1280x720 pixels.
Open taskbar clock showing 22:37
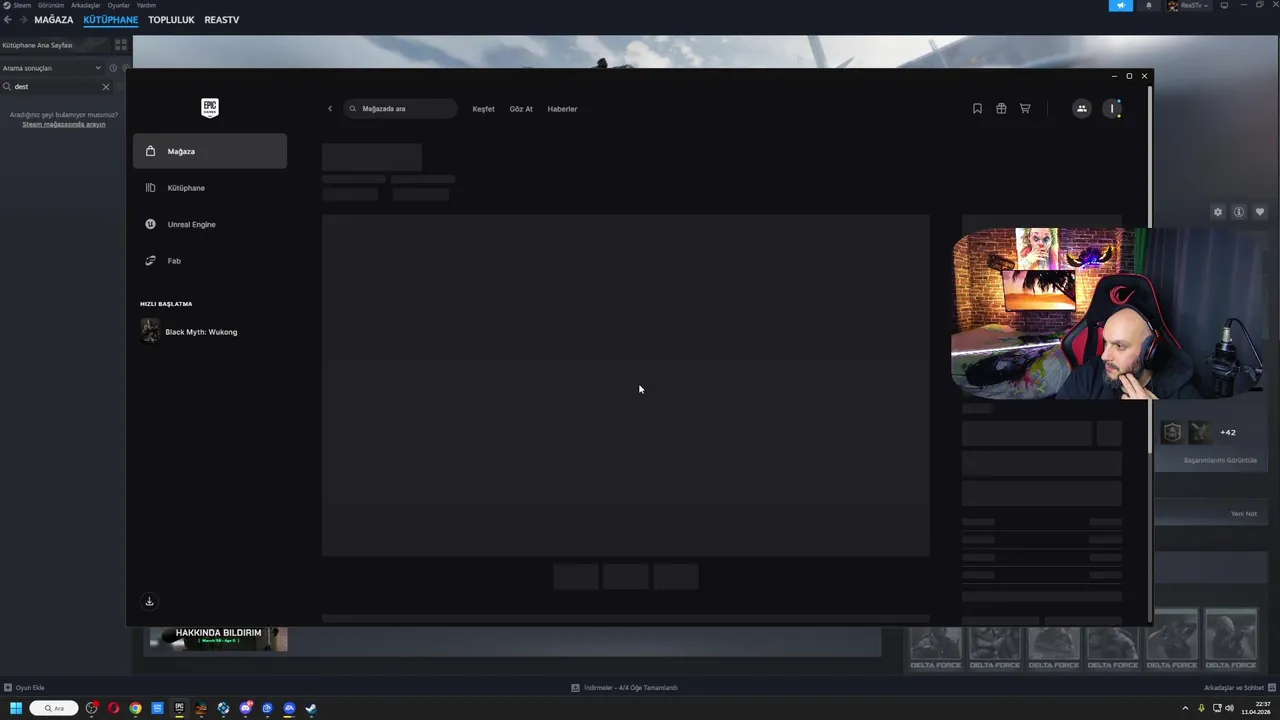pos(1256,708)
